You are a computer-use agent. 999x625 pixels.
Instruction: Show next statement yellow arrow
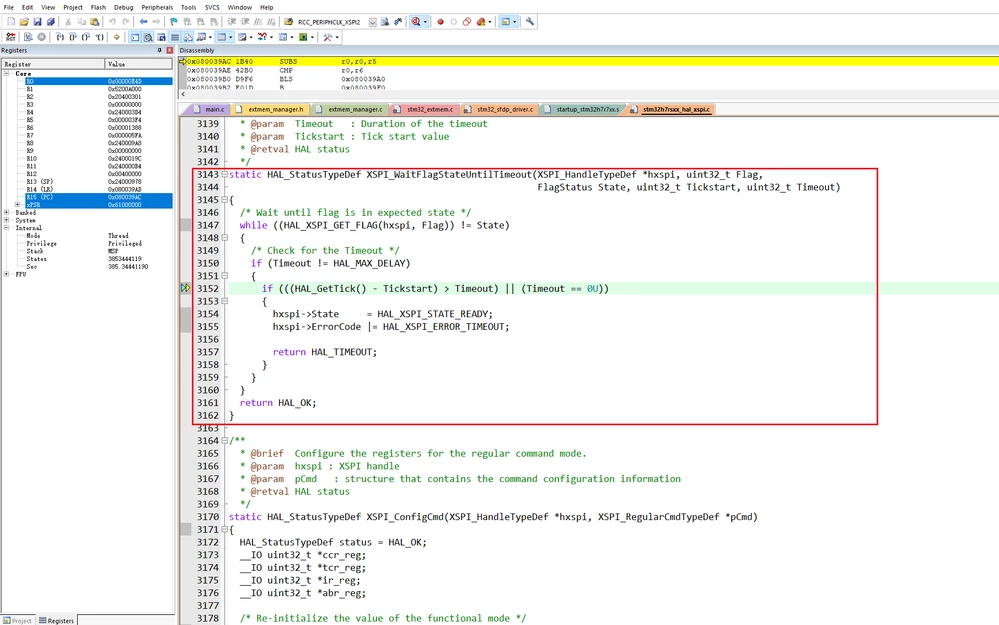[x=117, y=37]
